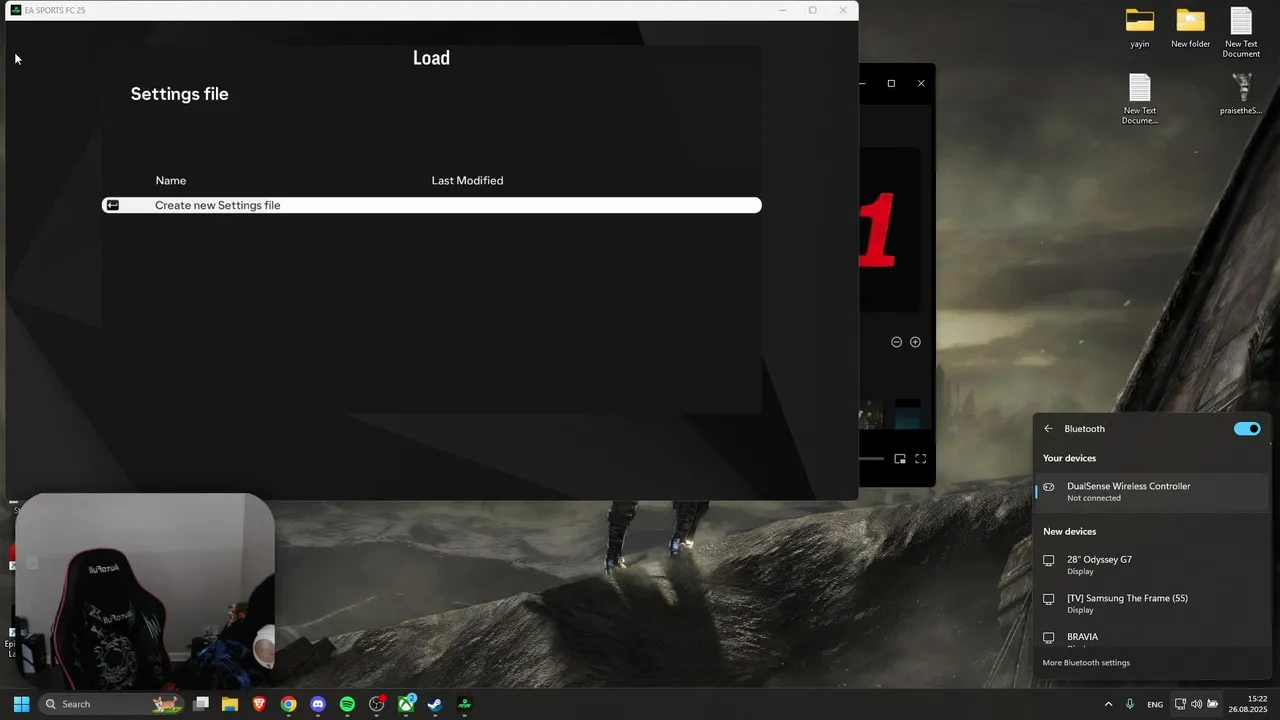
Task: Maximize the EA SPORTS FC 25 window
Action: [x=813, y=10]
